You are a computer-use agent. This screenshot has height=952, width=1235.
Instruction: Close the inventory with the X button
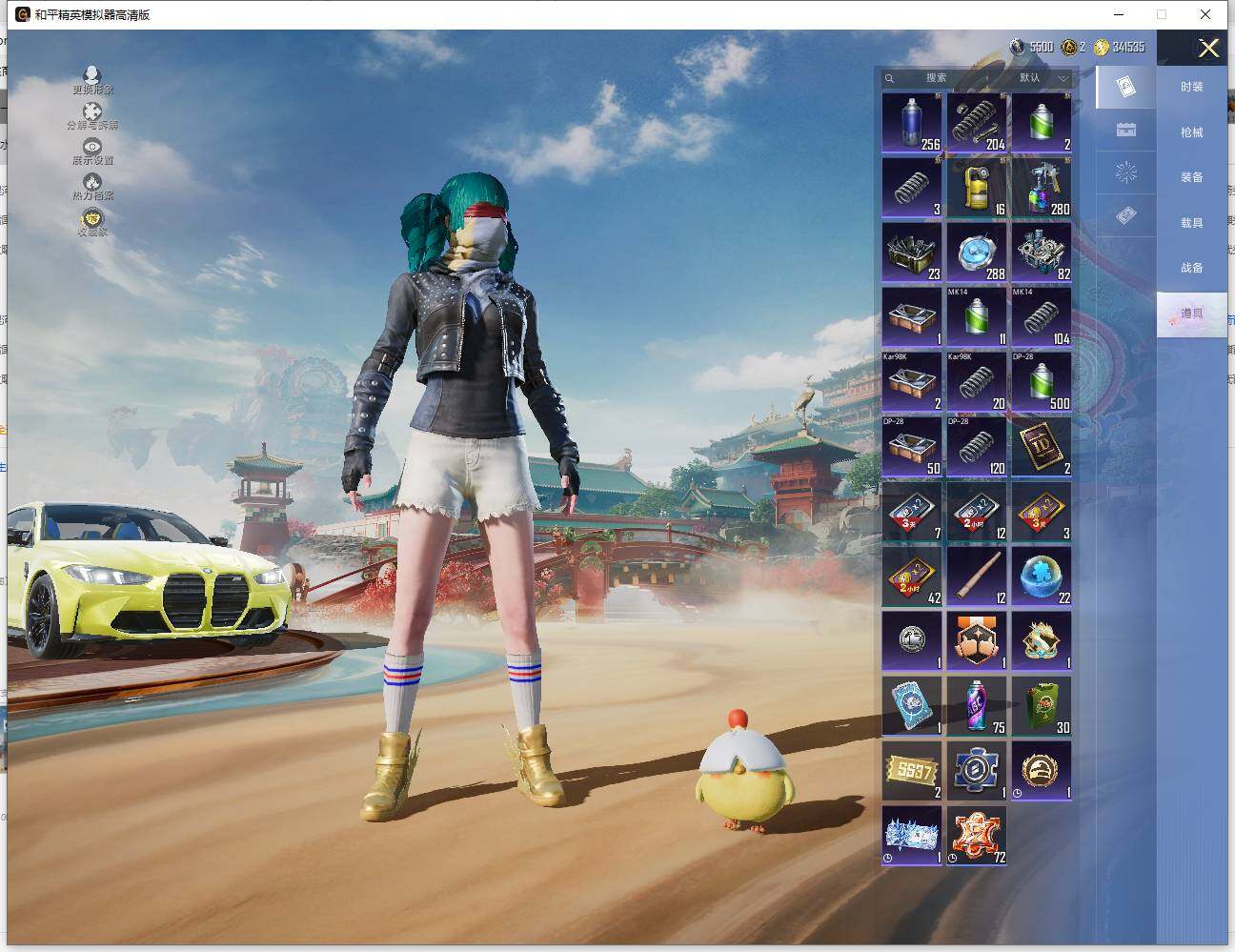tap(1208, 49)
